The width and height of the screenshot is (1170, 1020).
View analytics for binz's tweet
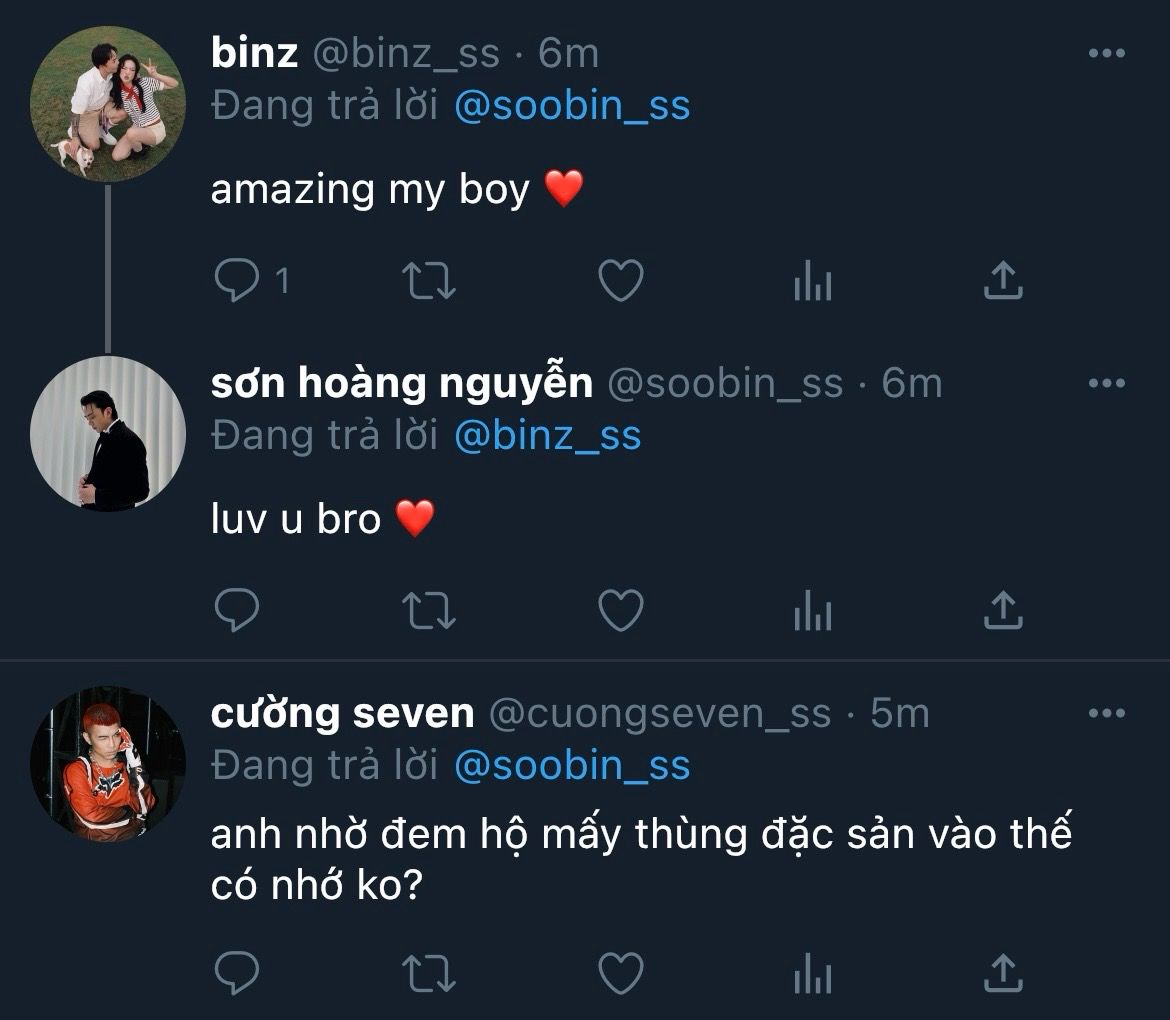812,284
